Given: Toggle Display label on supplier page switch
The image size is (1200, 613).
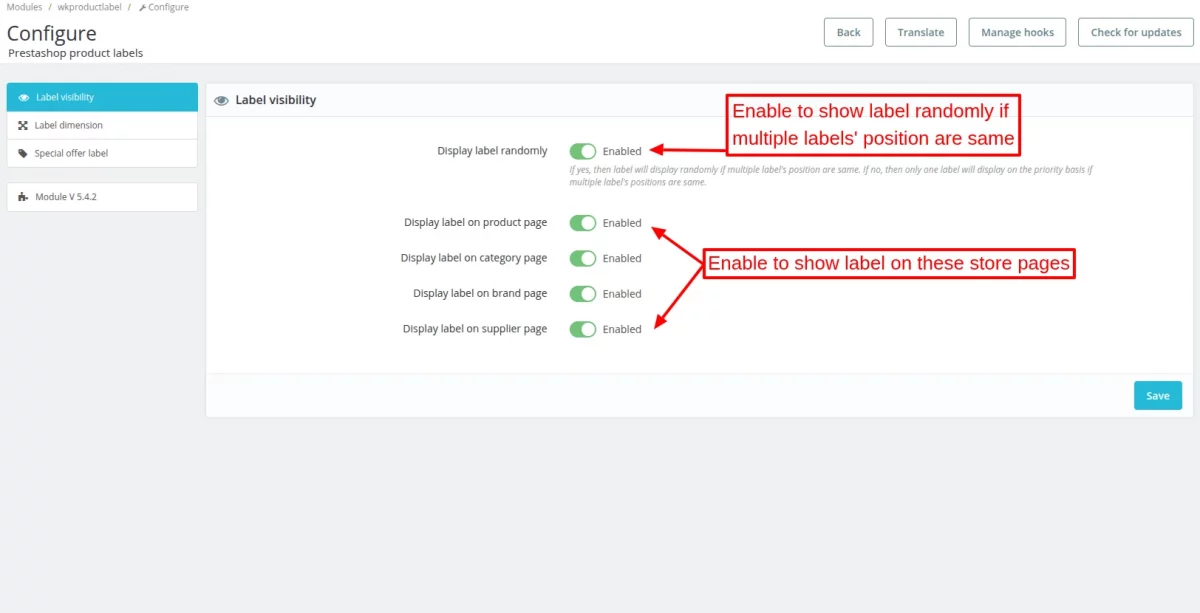Looking at the screenshot, I should [x=583, y=329].
